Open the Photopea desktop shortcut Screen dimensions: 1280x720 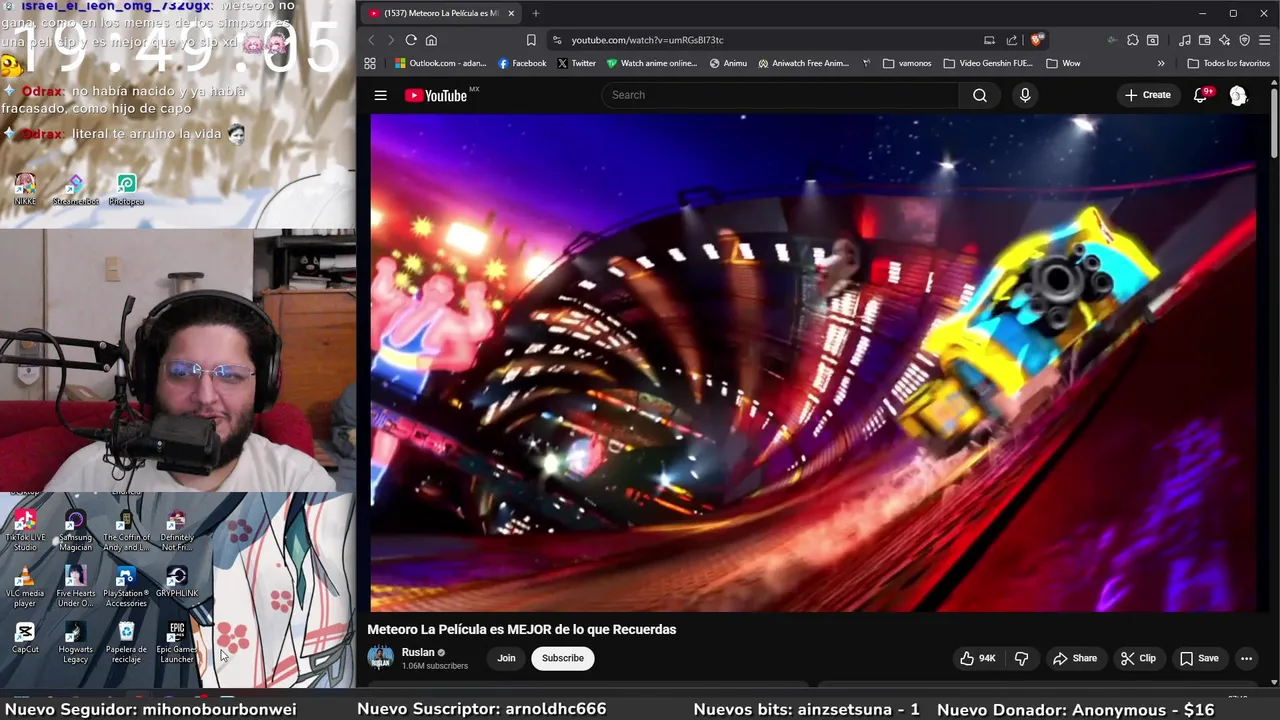pos(126,189)
